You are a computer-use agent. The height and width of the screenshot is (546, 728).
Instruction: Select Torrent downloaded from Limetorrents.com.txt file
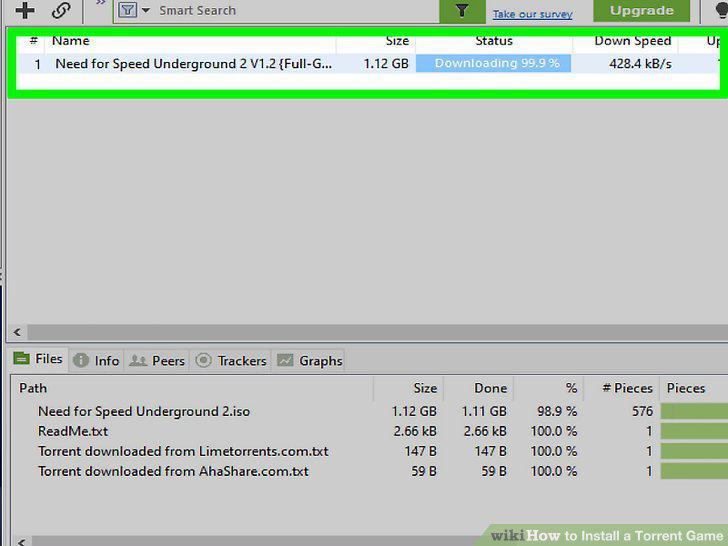pos(183,451)
